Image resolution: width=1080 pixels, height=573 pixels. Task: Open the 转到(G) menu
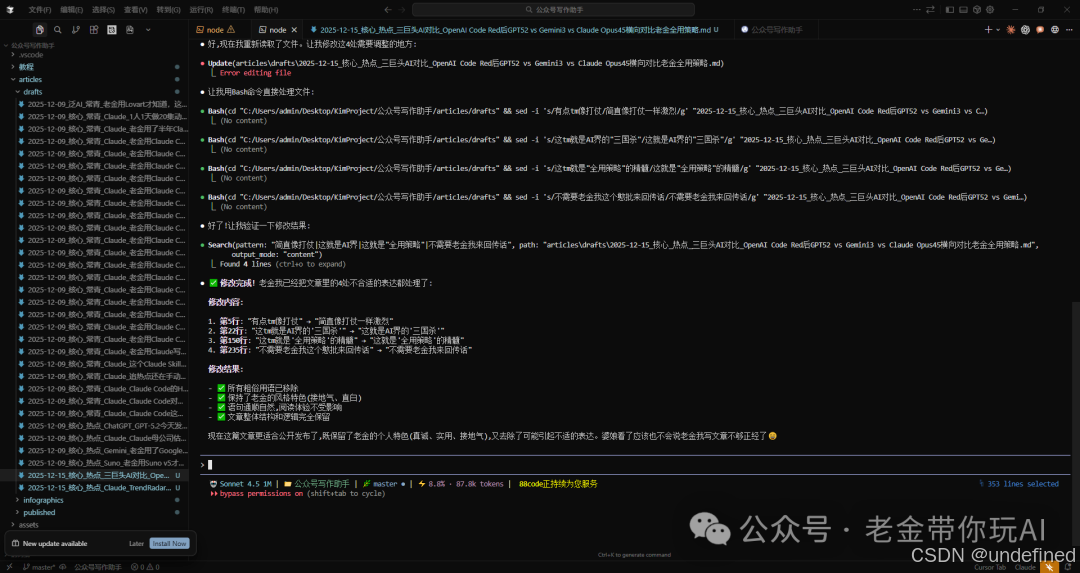[x=168, y=10]
